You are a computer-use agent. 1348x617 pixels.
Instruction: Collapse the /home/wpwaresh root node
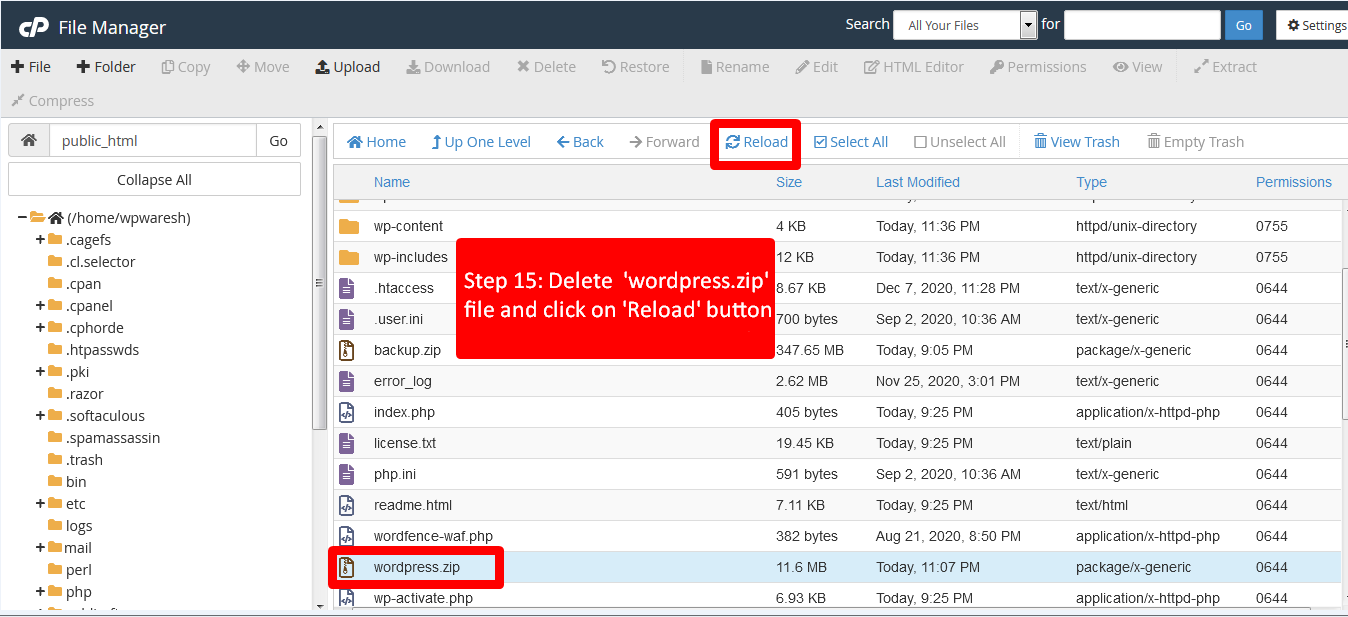click(x=23, y=217)
